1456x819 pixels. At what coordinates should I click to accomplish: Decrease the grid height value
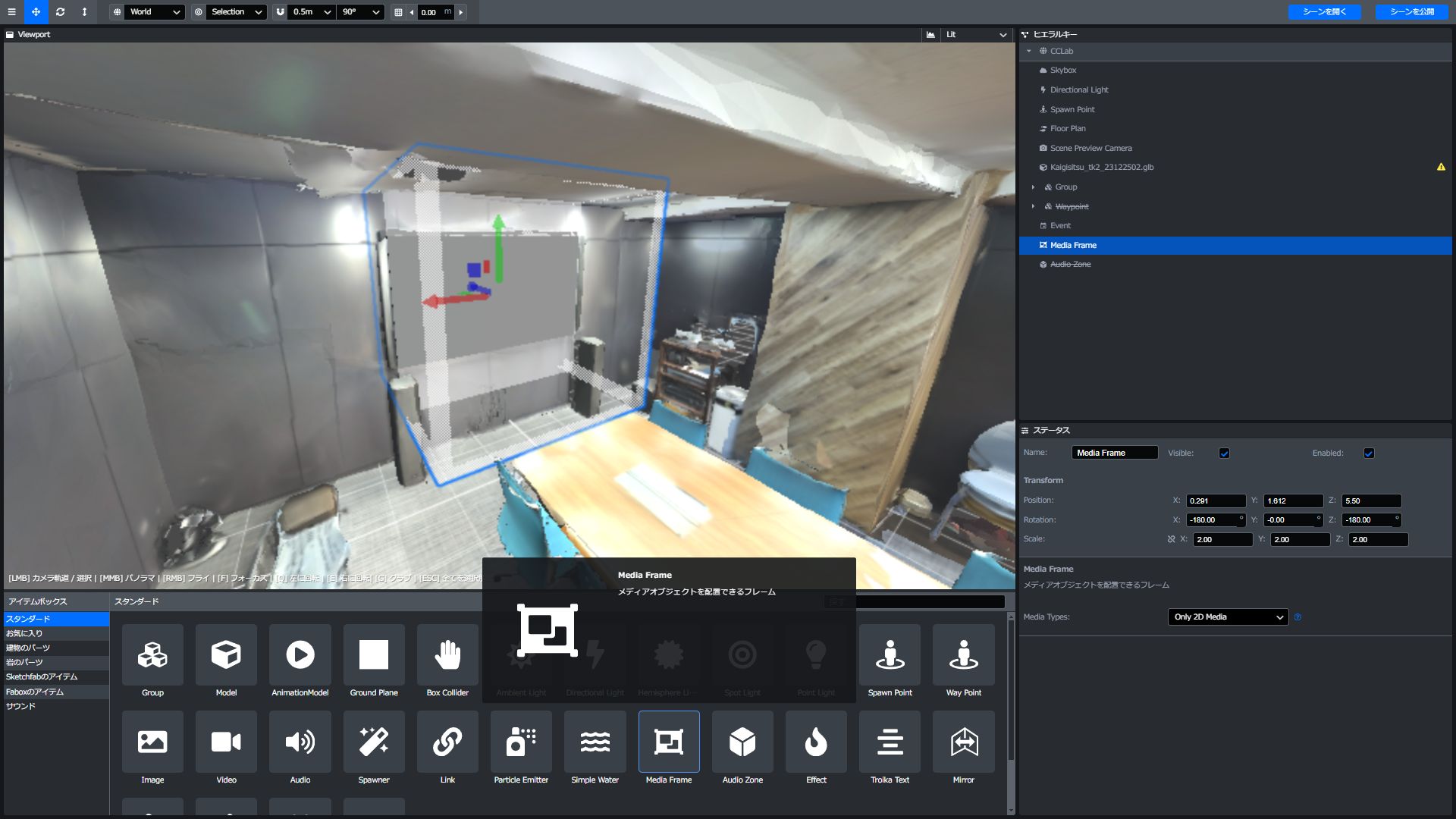[412, 12]
